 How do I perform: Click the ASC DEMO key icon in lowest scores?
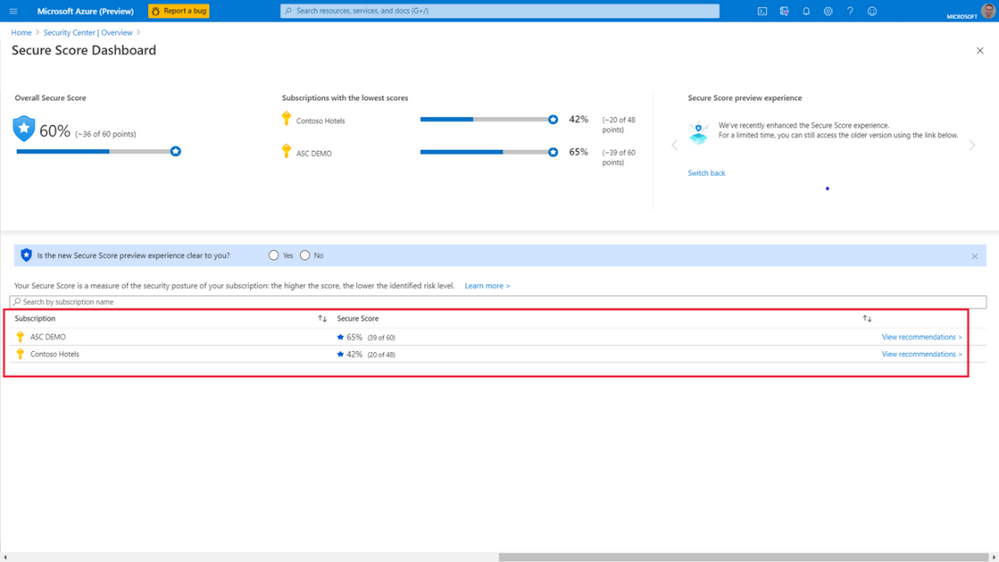point(286,151)
